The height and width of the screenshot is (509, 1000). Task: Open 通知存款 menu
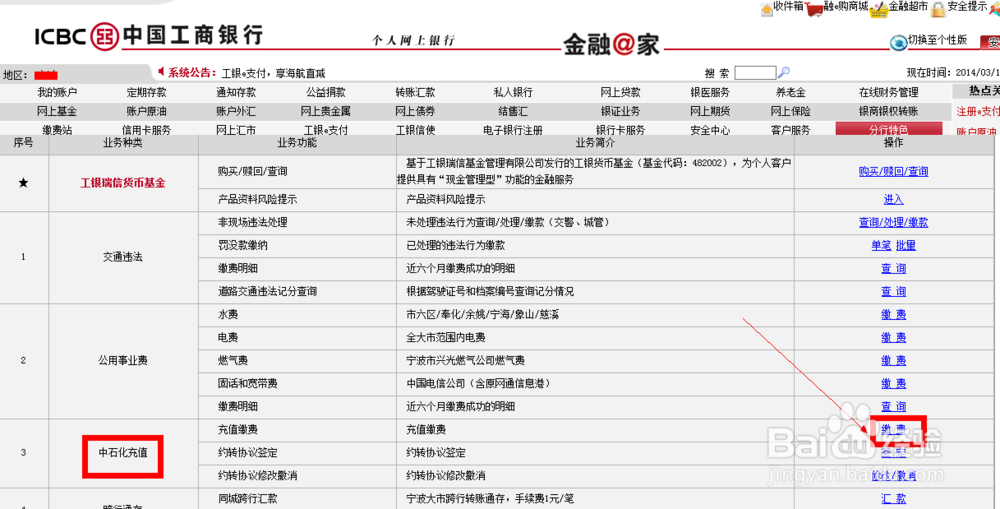tap(236, 92)
